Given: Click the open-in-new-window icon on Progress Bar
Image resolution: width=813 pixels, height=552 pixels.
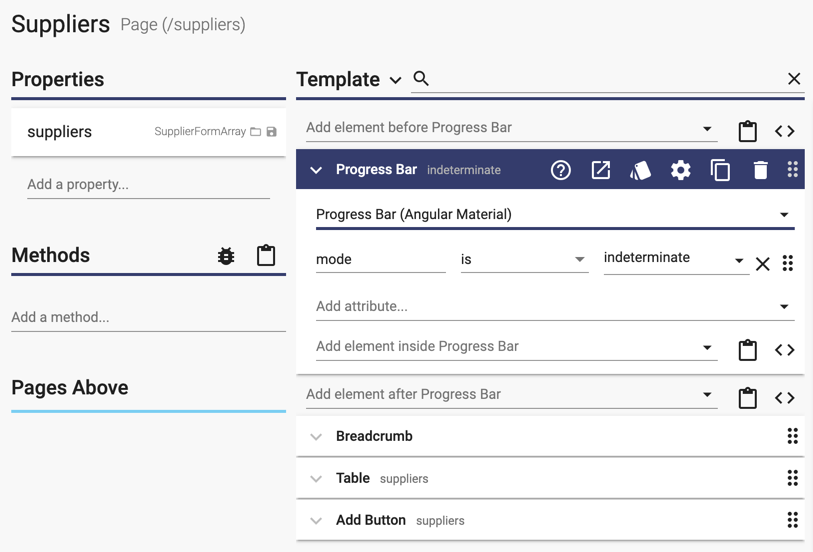Looking at the screenshot, I should pyautogui.click(x=600, y=170).
